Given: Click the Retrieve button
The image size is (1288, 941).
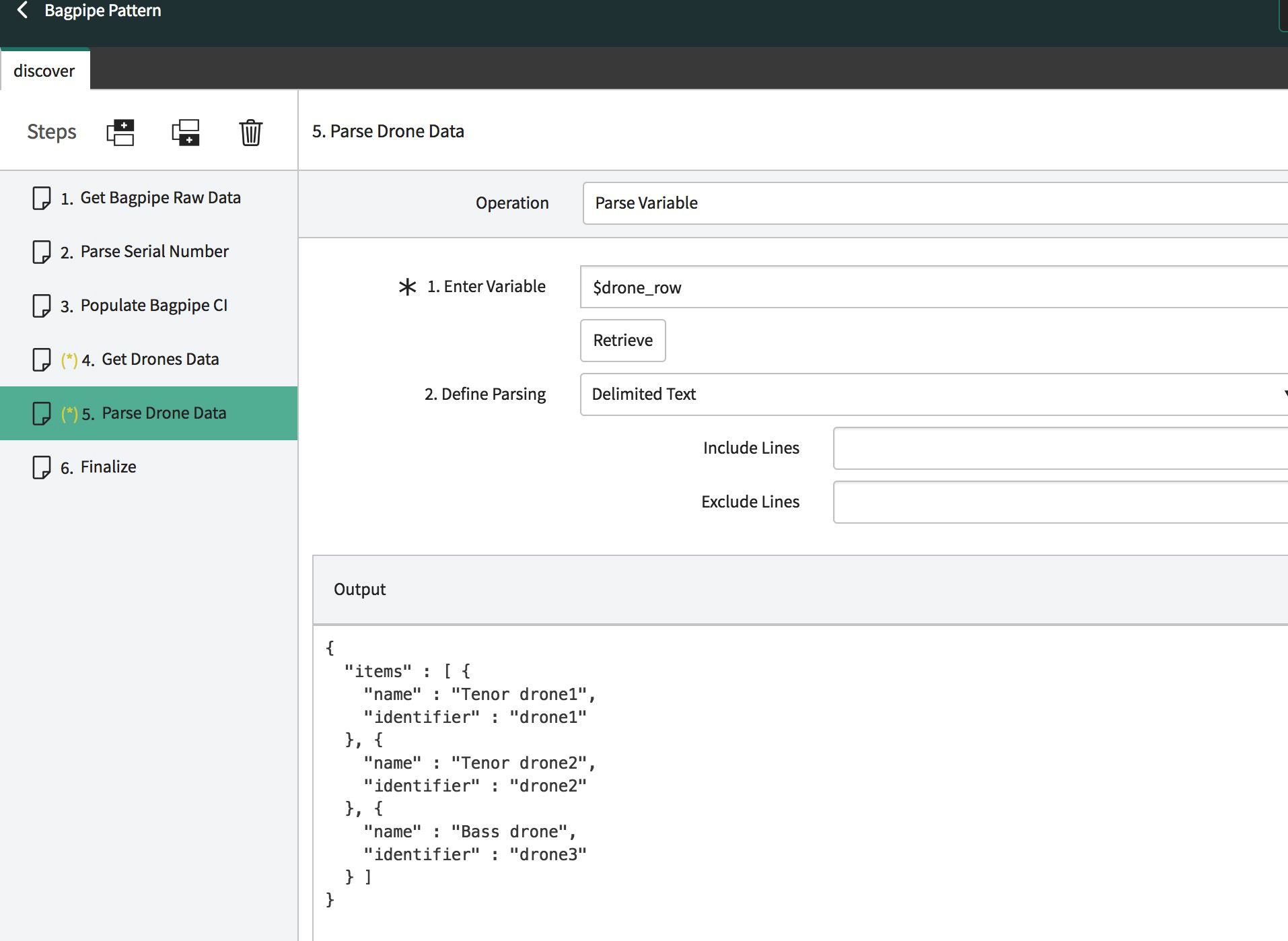Looking at the screenshot, I should (623, 341).
